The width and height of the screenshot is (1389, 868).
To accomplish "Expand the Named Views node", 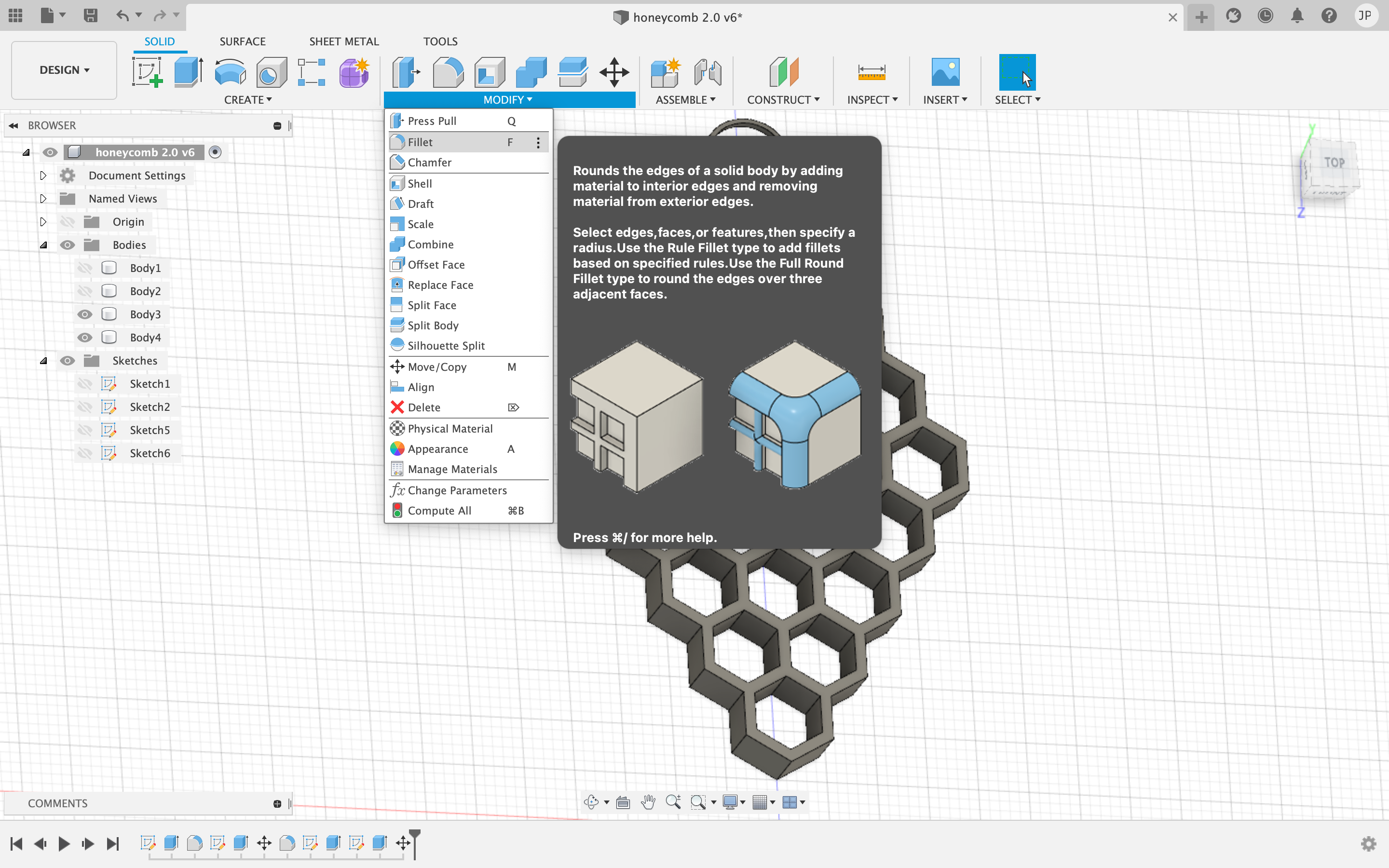I will coord(43,199).
